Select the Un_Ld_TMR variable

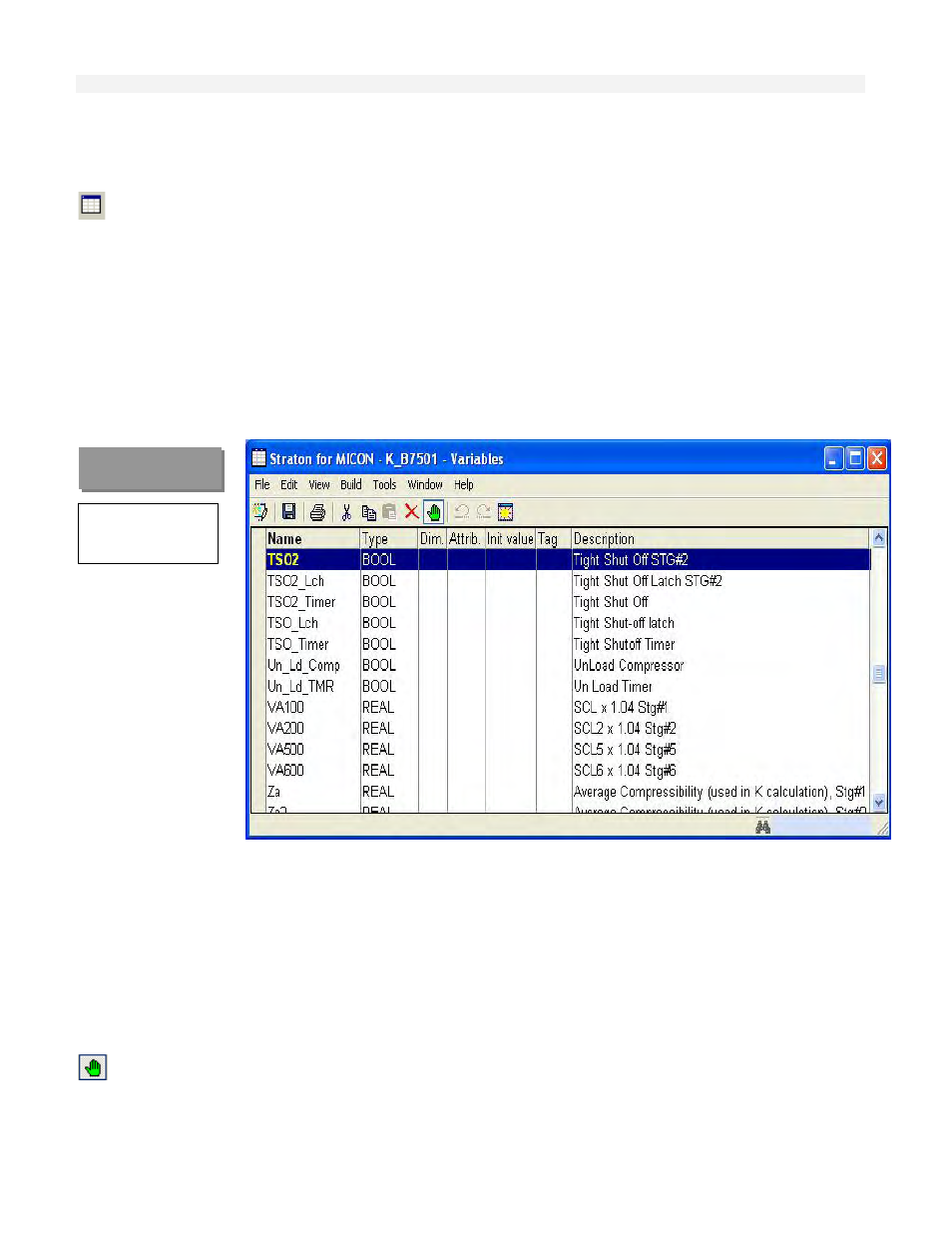300,687
